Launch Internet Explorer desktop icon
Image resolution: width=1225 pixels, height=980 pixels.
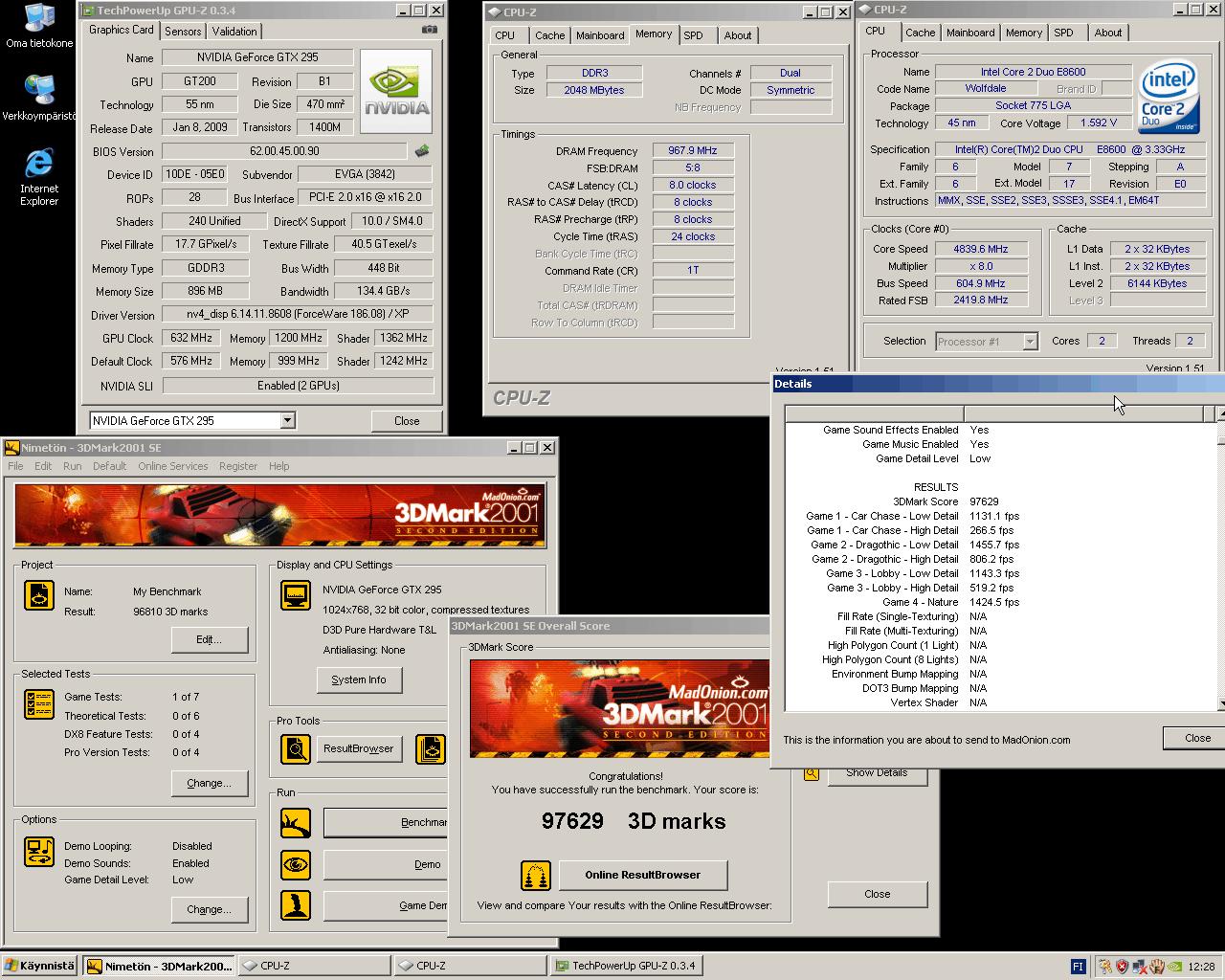click(x=39, y=177)
